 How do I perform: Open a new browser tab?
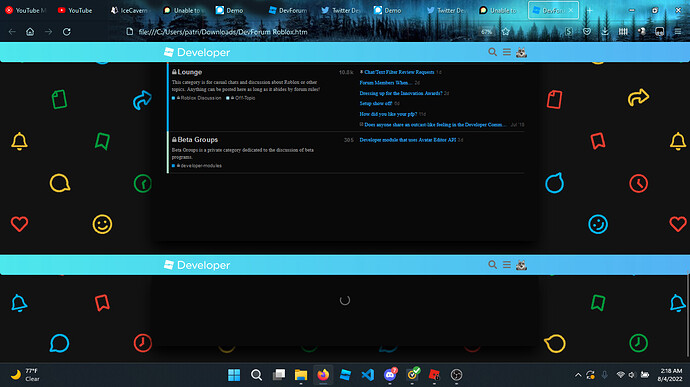[590, 10]
